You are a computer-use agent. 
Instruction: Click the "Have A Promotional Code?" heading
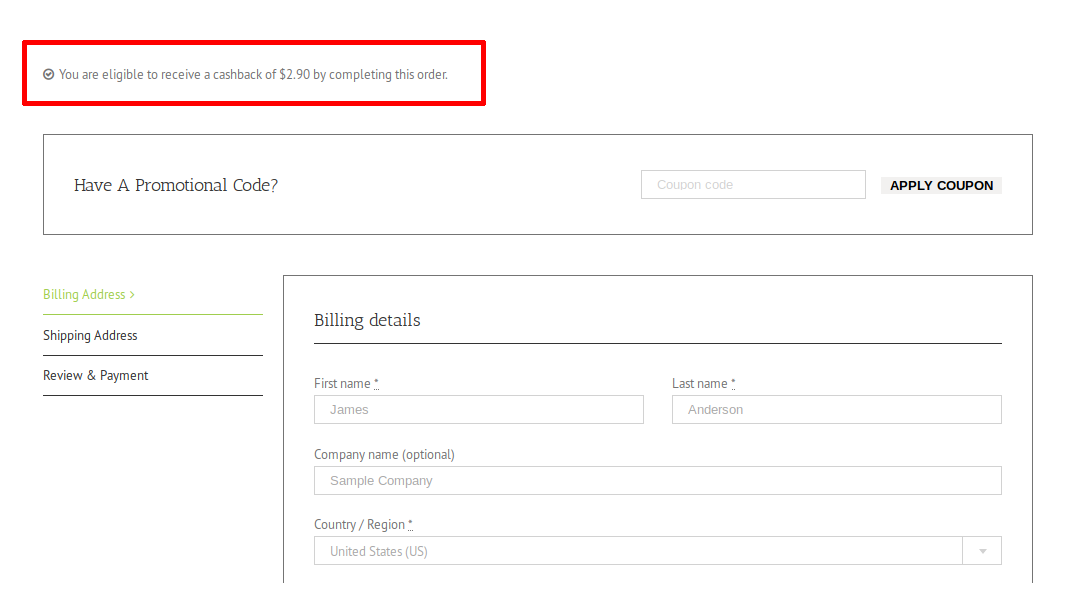click(x=176, y=185)
